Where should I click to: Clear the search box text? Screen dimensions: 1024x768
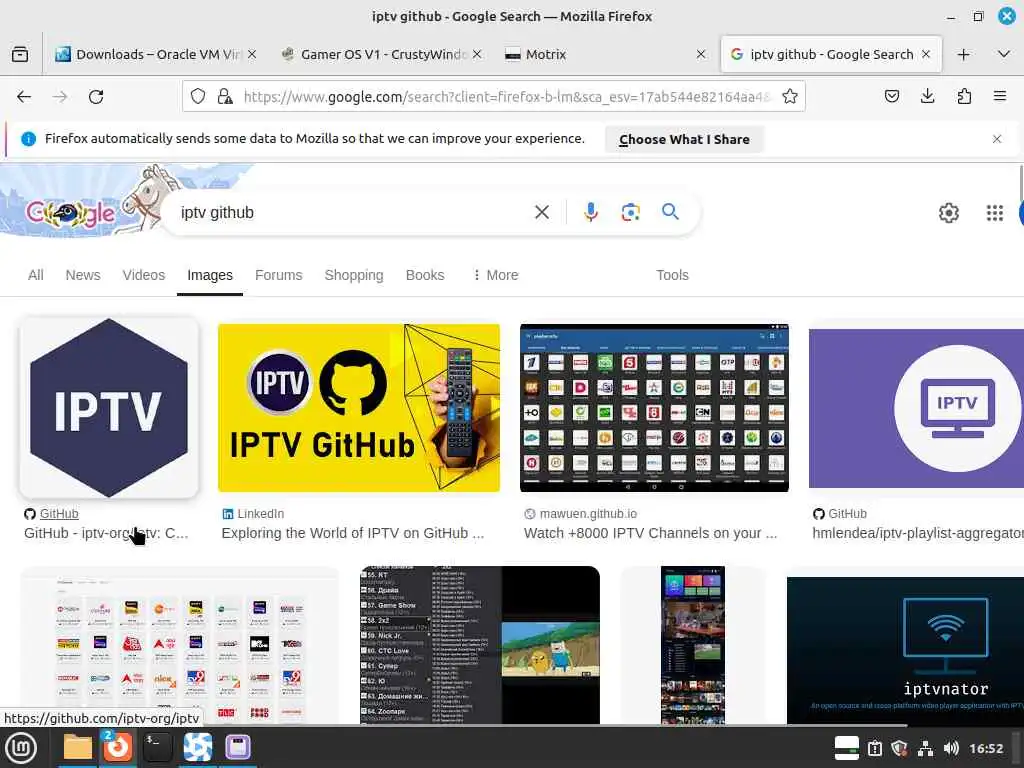pyautogui.click(x=541, y=212)
